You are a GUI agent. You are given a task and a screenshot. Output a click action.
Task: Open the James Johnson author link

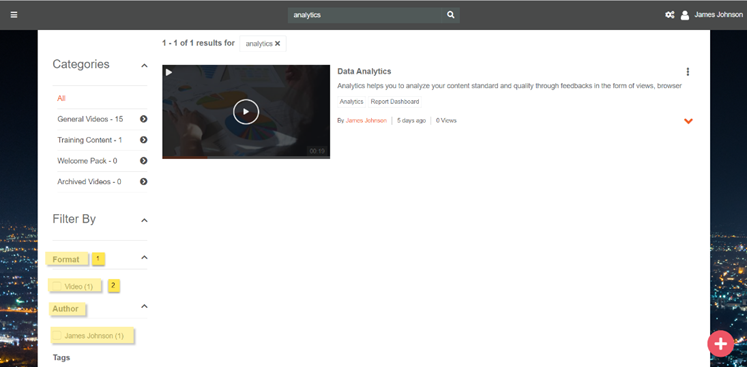[366, 121]
